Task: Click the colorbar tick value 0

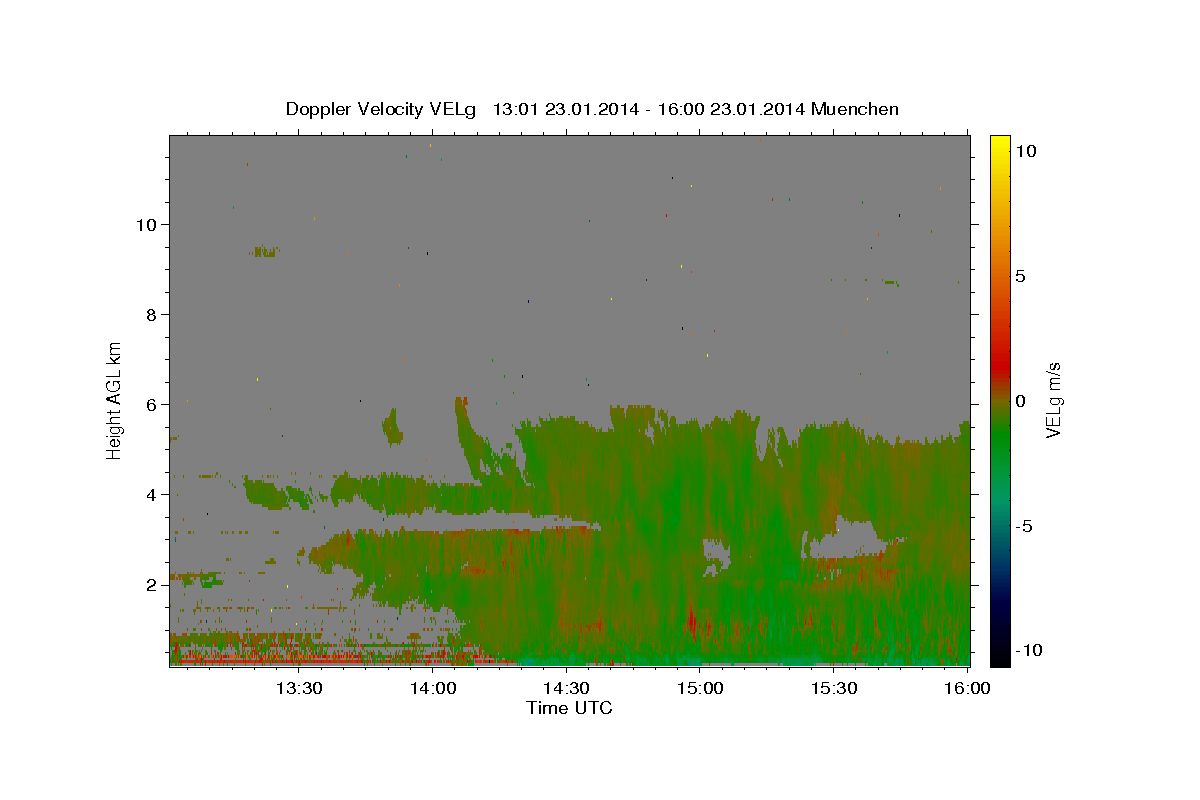Action: pos(1020,401)
